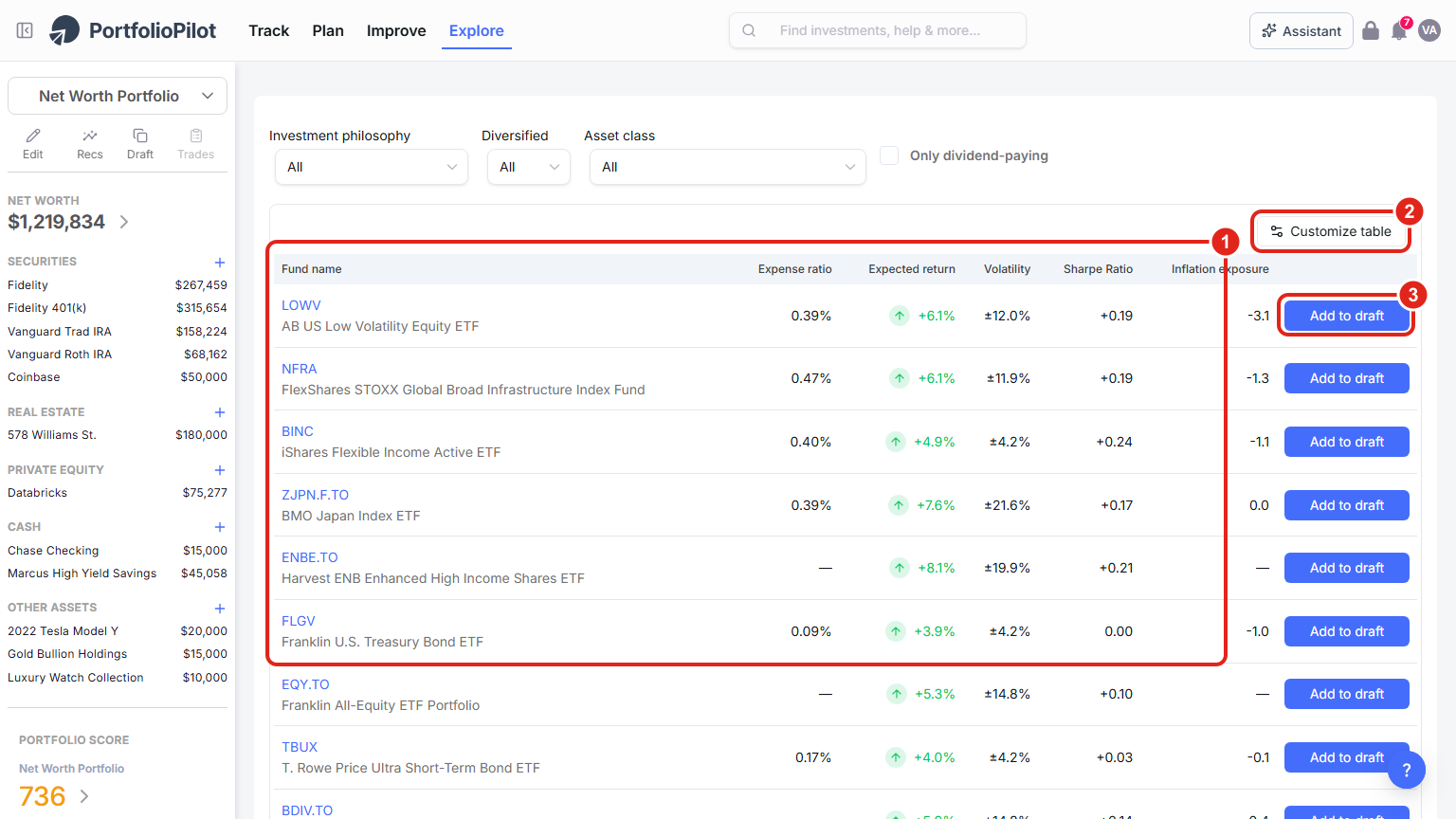Add ENBE.TO to draft

(x=1347, y=568)
